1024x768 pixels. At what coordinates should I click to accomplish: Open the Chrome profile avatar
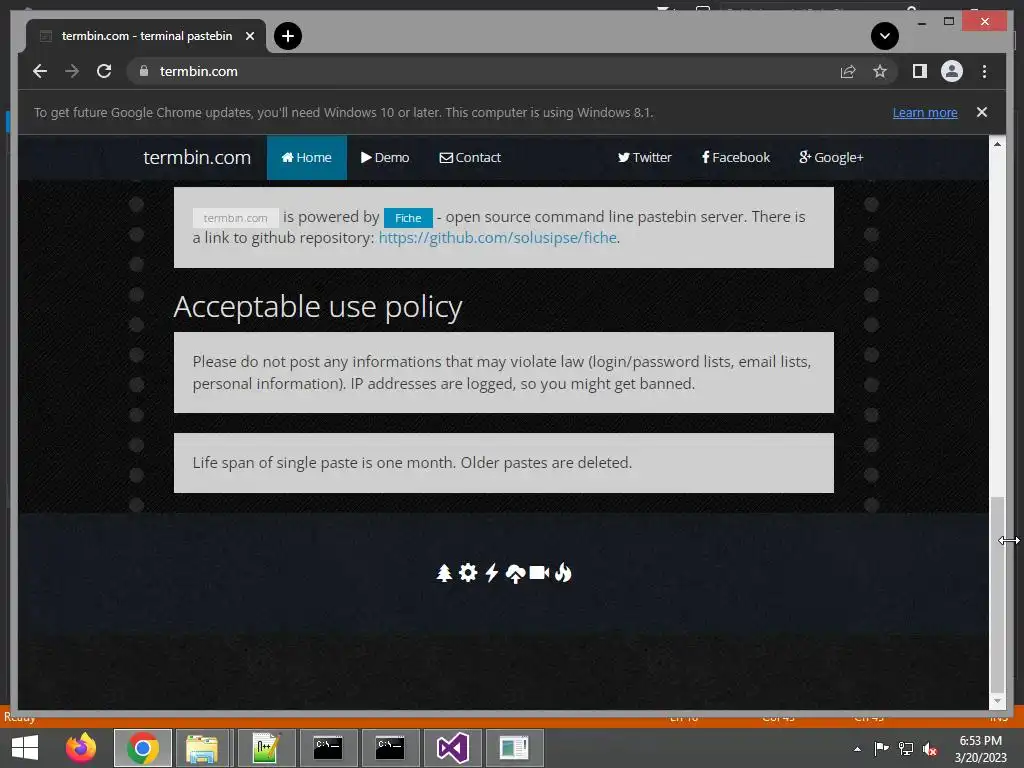pyautogui.click(x=952, y=71)
